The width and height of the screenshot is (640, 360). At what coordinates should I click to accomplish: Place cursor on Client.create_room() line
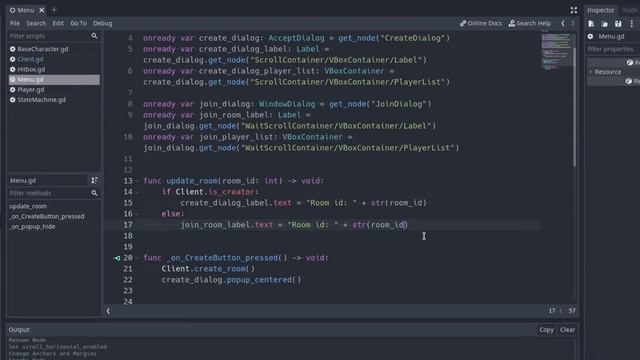pos(208,269)
